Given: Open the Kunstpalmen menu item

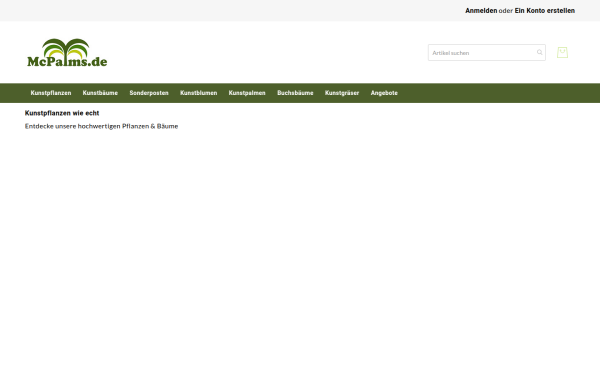Looking at the screenshot, I should click(247, 93).
